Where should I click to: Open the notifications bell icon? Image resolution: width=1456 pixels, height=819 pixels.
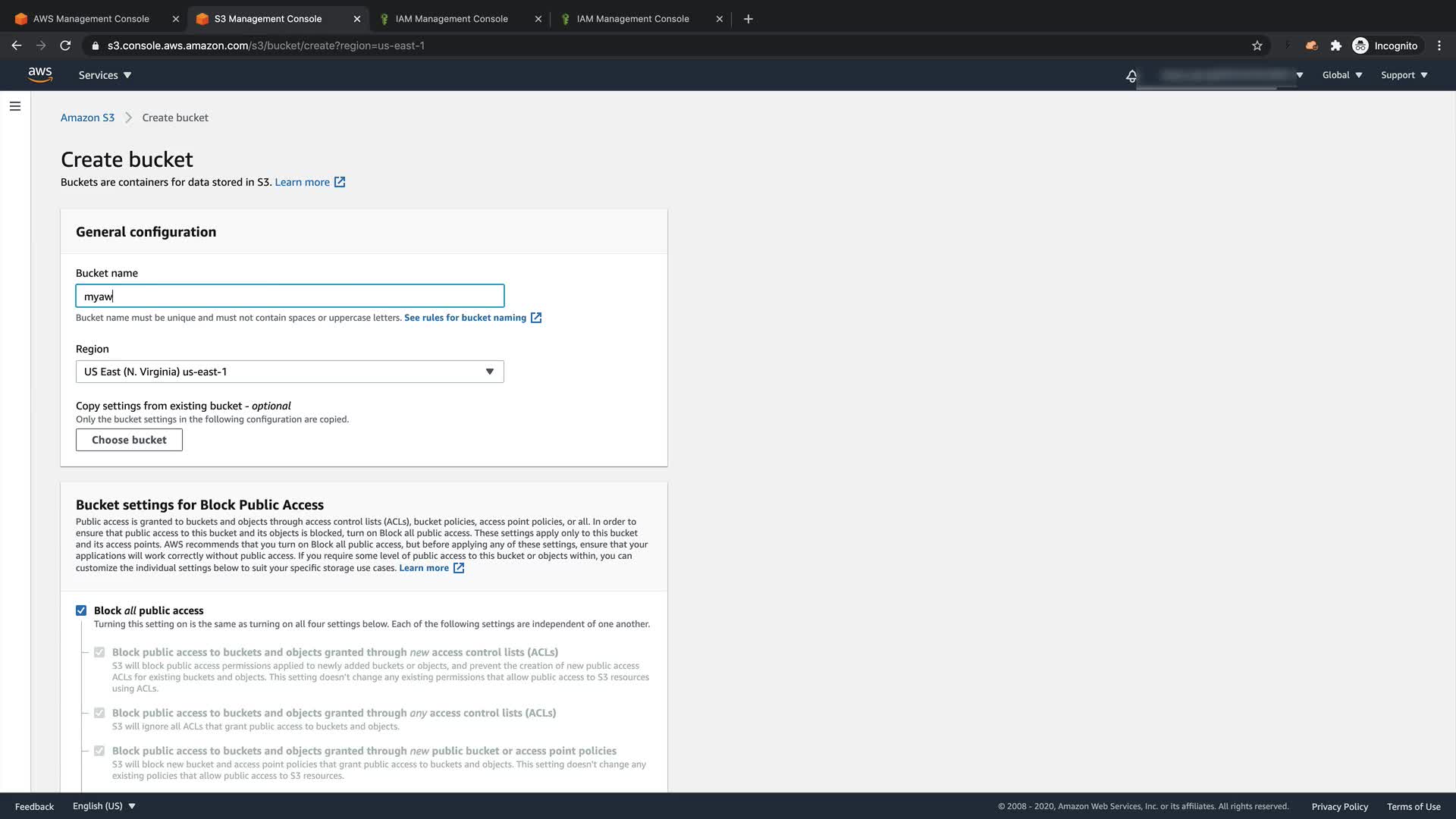click(x=1131, y=76)
